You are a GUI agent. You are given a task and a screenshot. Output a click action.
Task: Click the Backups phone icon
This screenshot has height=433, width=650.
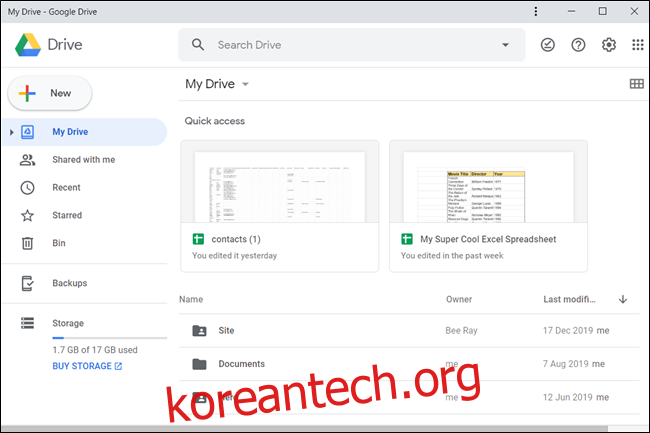coord(27,283)
